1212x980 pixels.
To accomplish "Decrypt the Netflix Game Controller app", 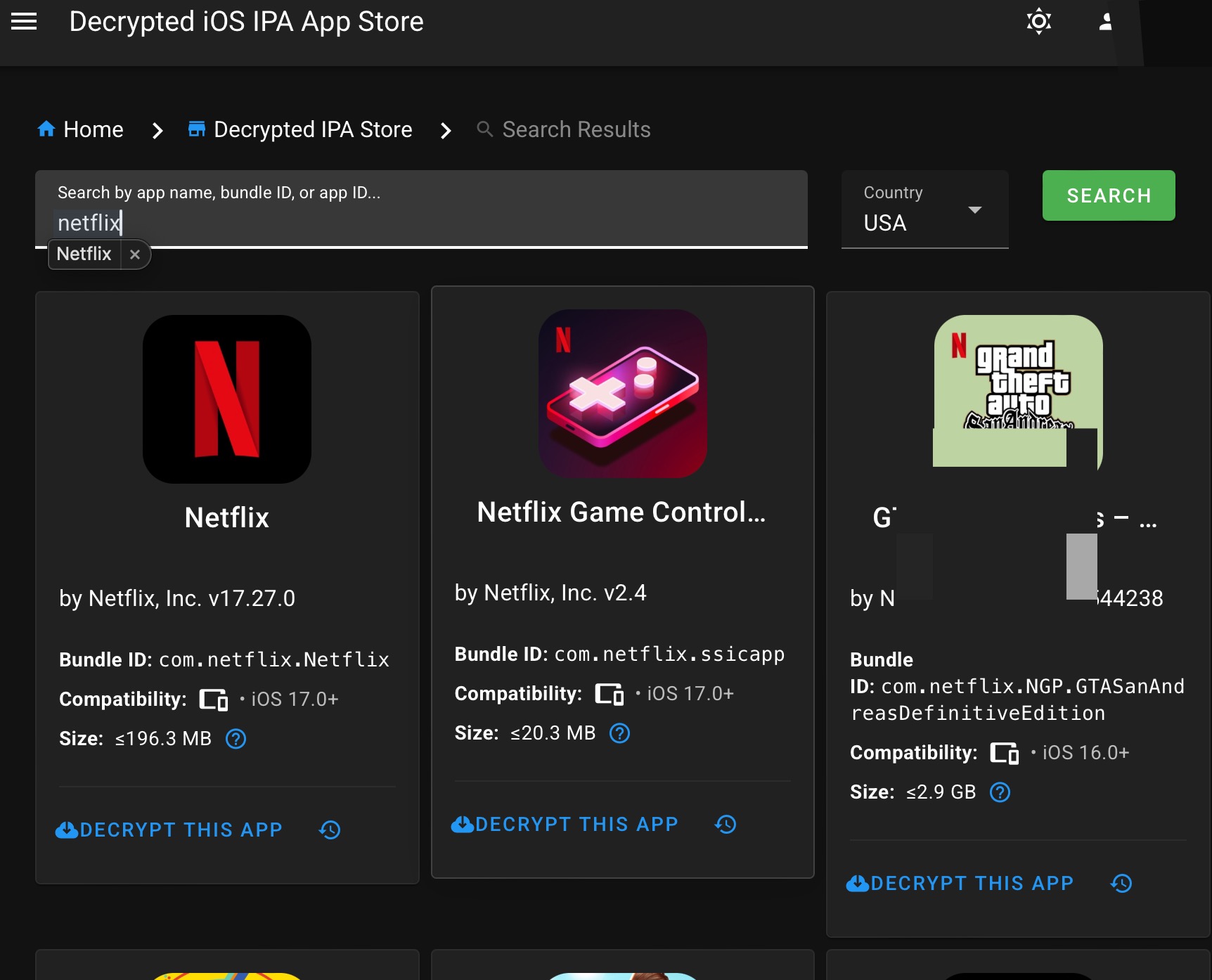I will [x=565, y=825].
